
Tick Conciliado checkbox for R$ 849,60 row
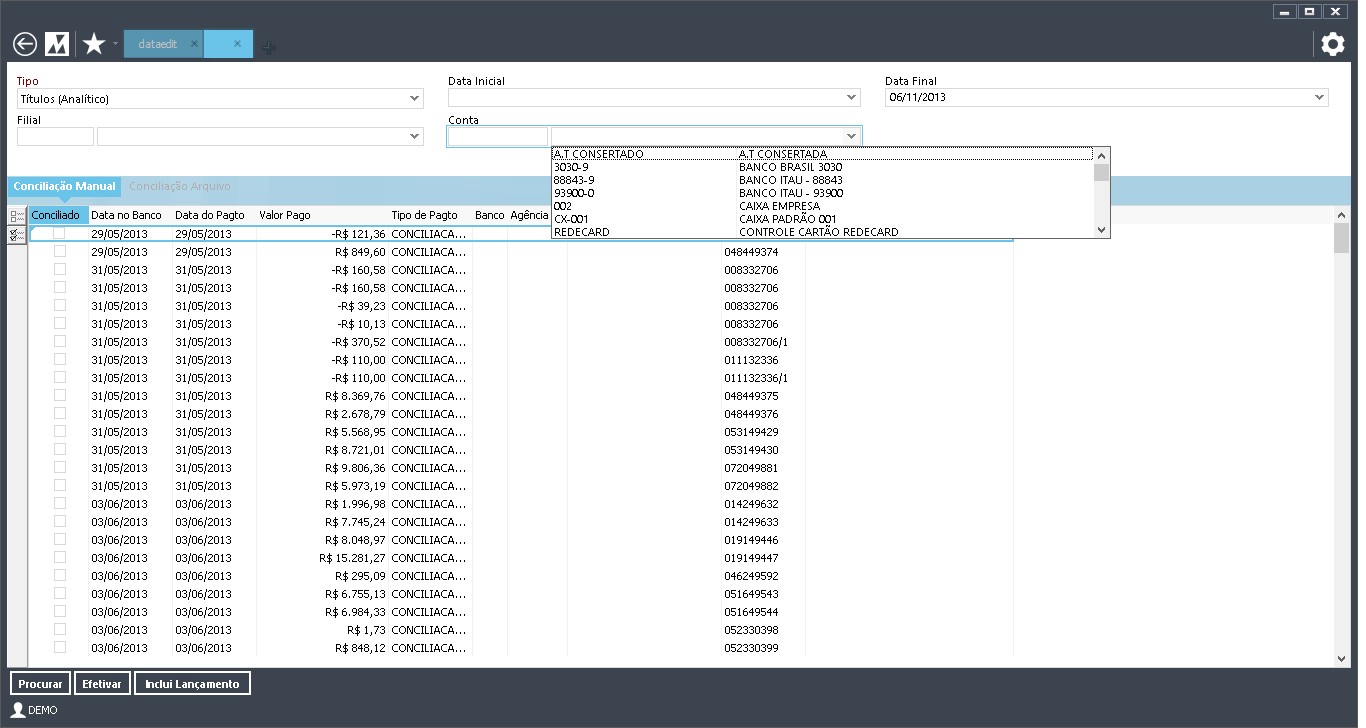pyautogui.click(x=60, y=252)
